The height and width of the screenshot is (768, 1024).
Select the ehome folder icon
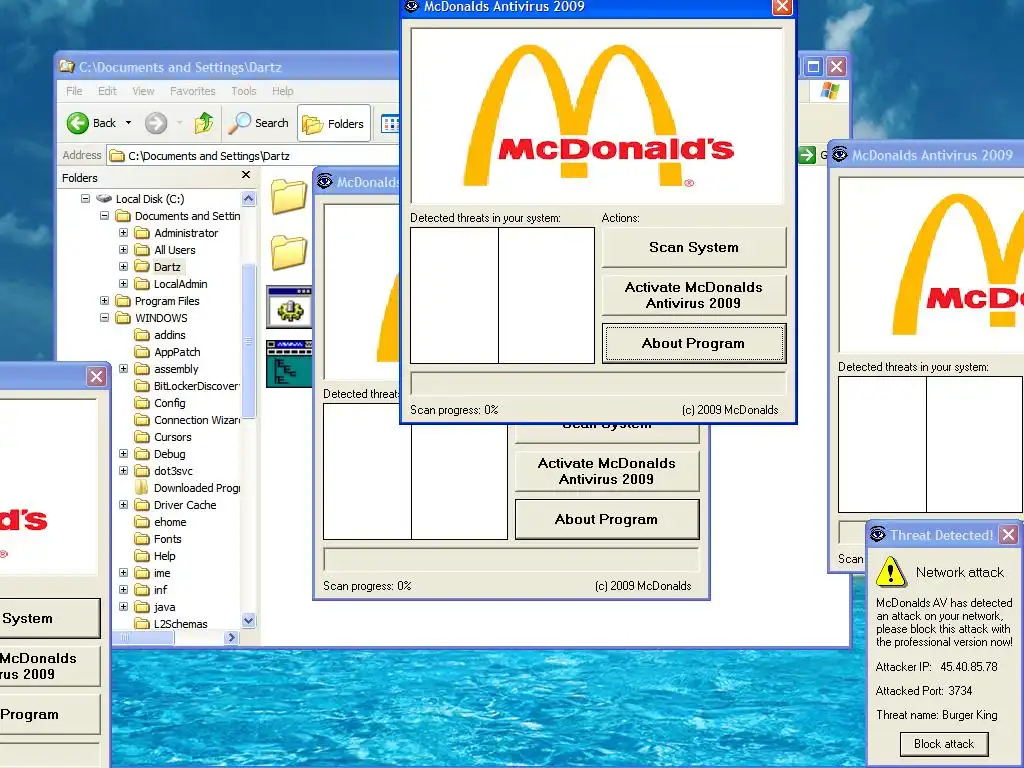click(x=142, y=522)
